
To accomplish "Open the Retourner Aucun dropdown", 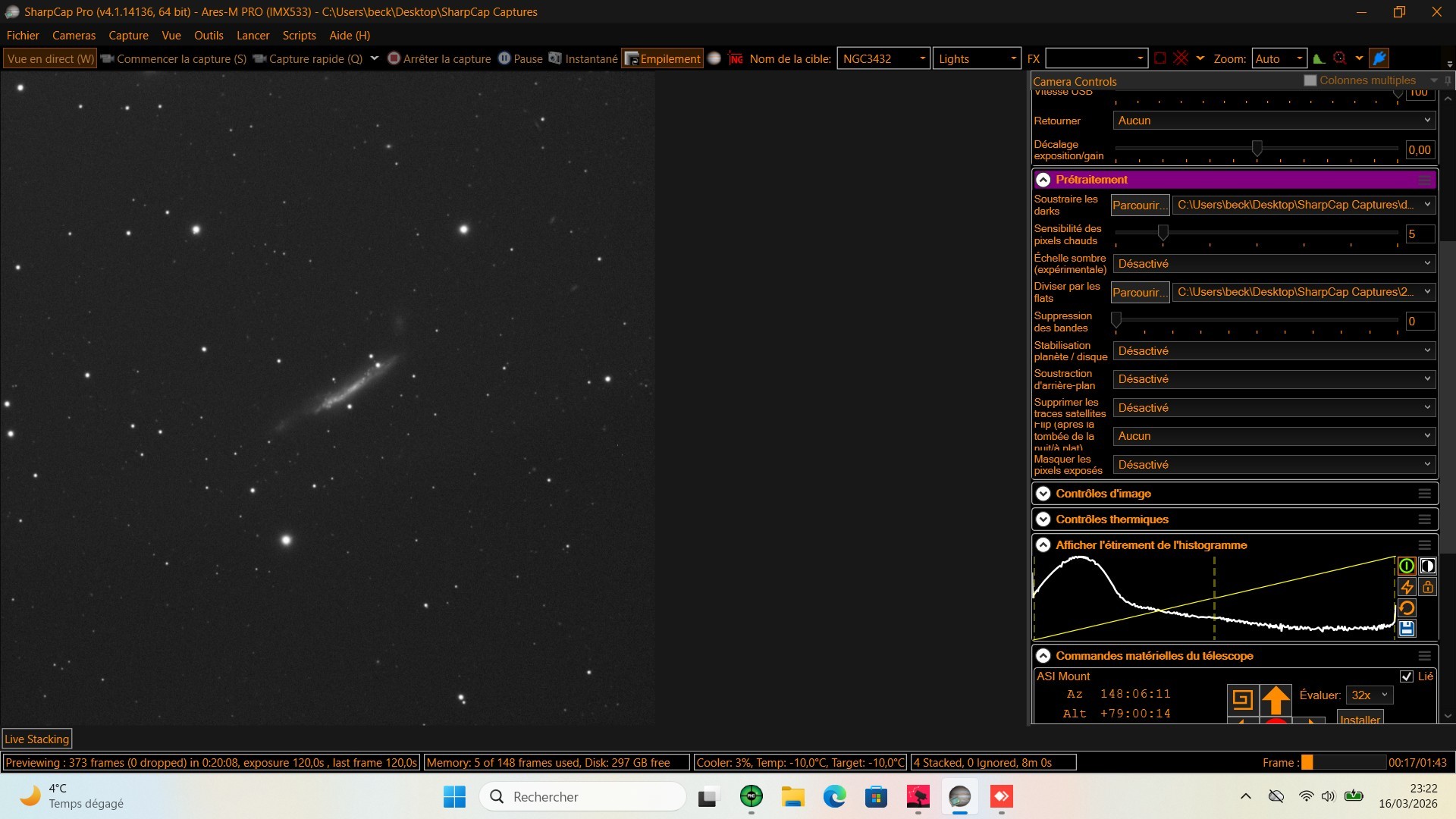I will tap(1274, 121).
